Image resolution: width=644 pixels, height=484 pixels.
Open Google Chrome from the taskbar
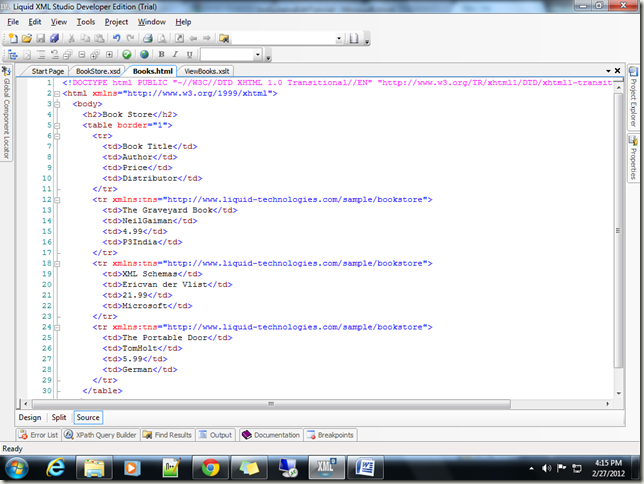tap(209, 467)
